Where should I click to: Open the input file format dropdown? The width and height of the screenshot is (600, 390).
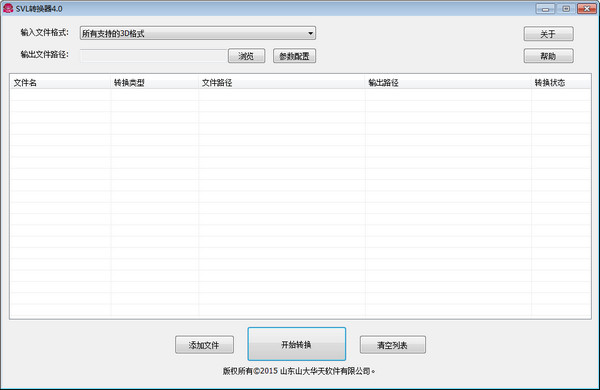coord(197,33)
